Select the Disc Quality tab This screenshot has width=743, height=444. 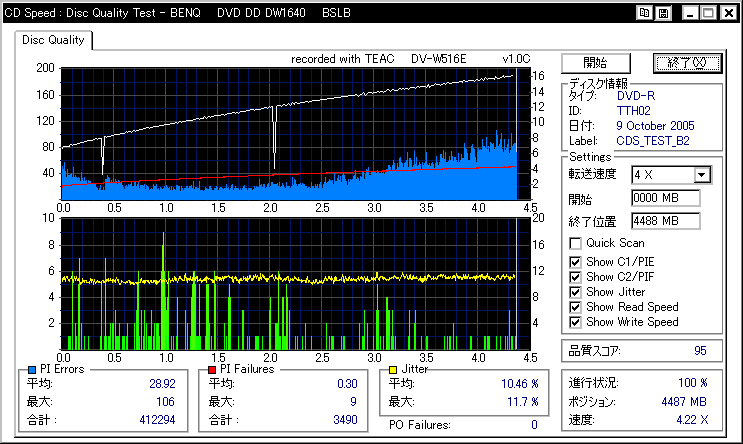53,40
